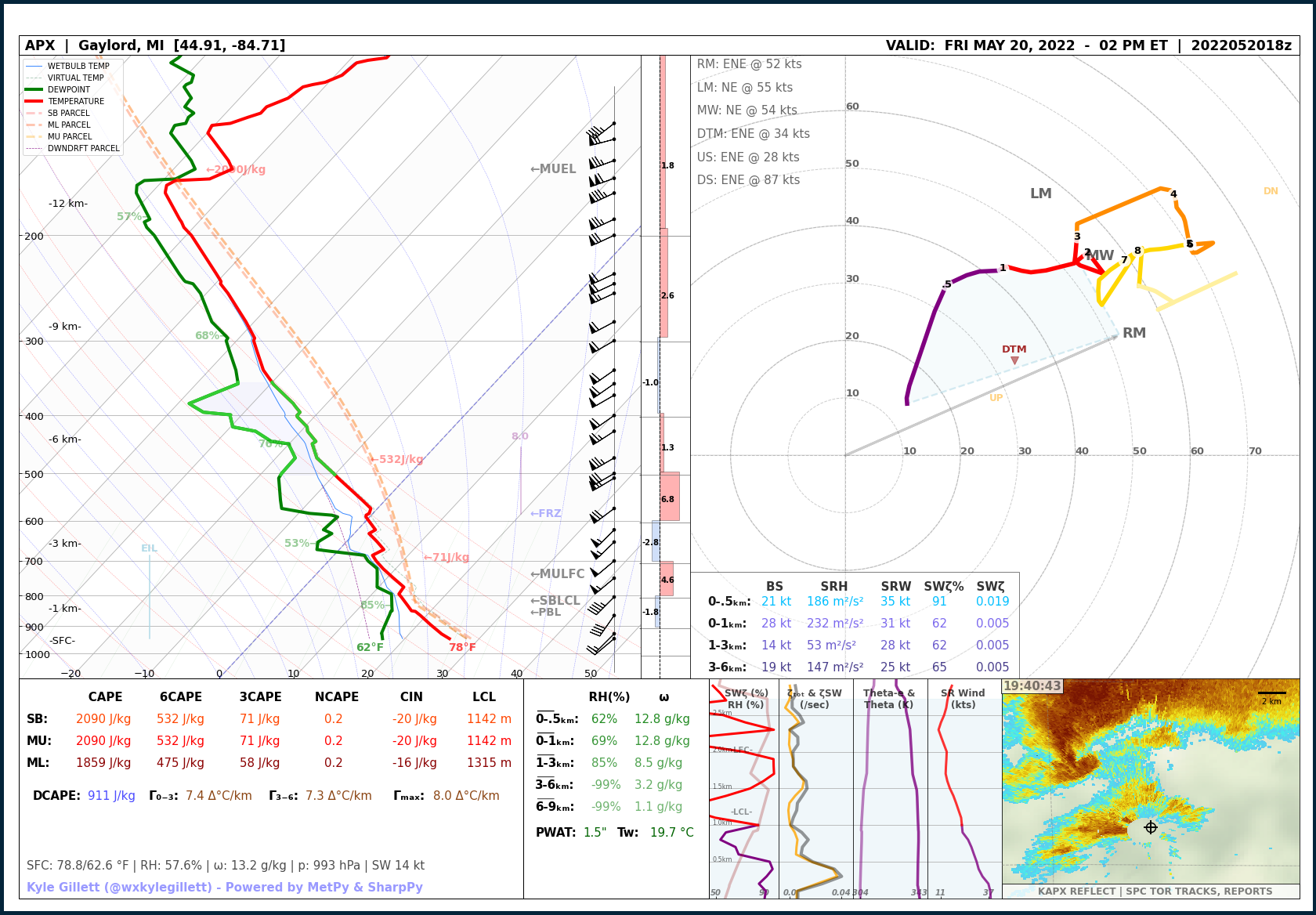Image resolution: width=1316 pixels, height=915 pixels.
Task: Click the PWAT 1.5" value
Action: tap(595, 832)
